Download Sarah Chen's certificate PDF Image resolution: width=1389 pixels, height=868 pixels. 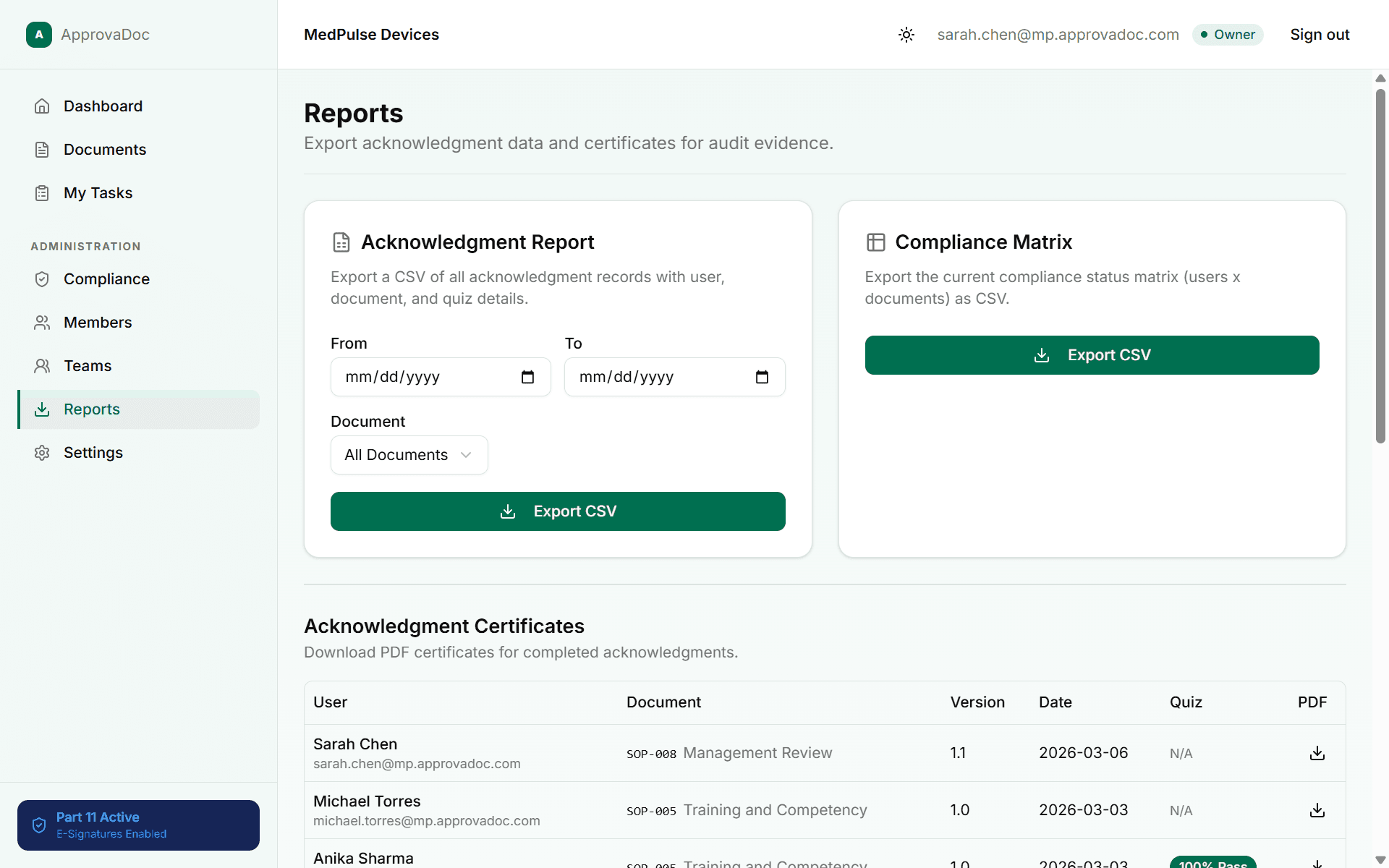coord(1317,753)
